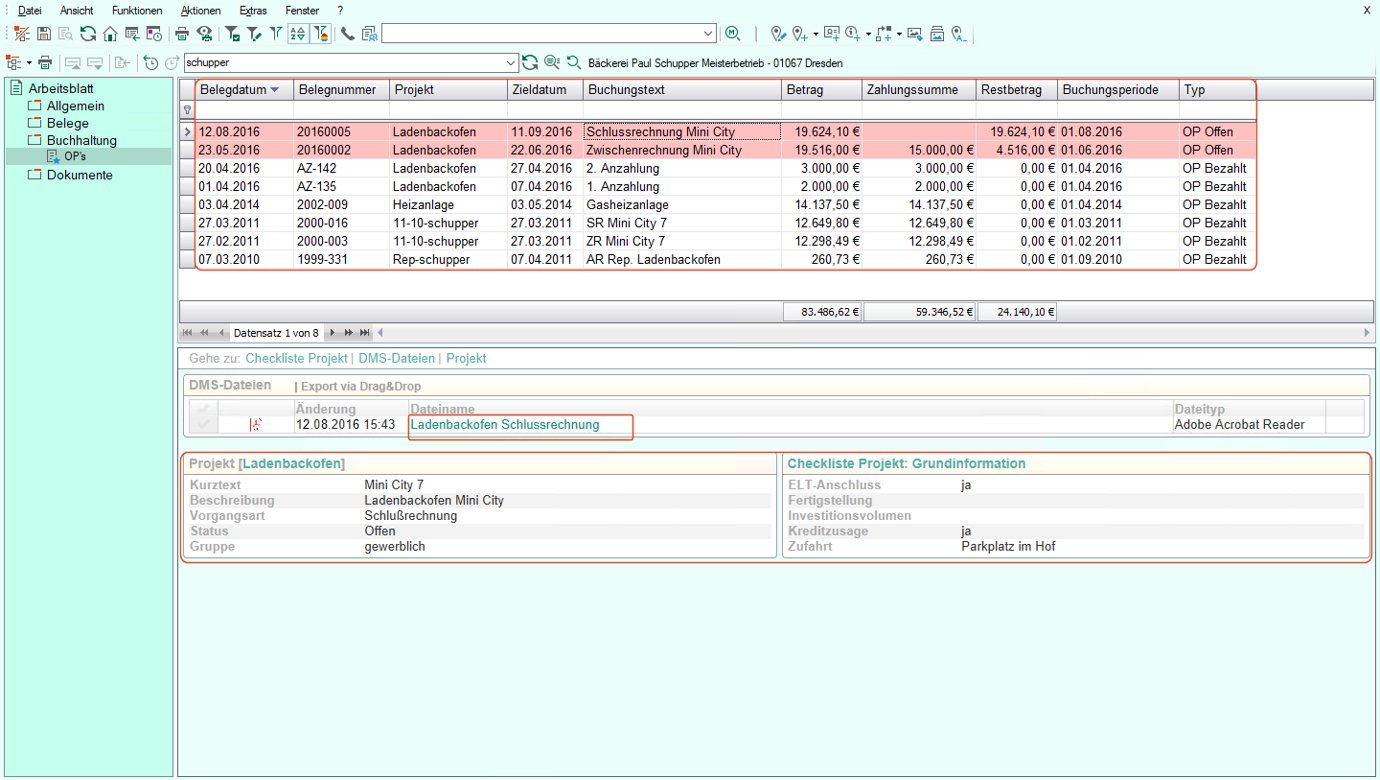Select Dokumente in the Arbeitsblatt tree

79,175
